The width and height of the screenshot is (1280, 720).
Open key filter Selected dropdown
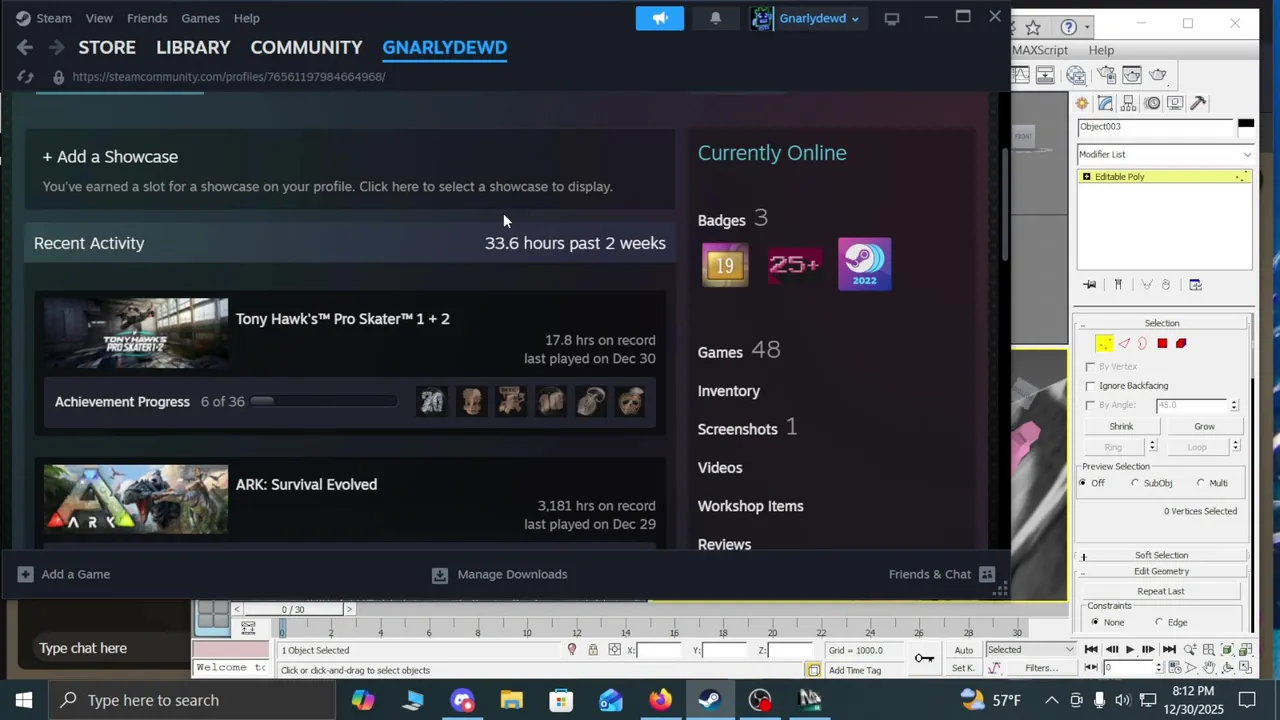click(1030, 650)
